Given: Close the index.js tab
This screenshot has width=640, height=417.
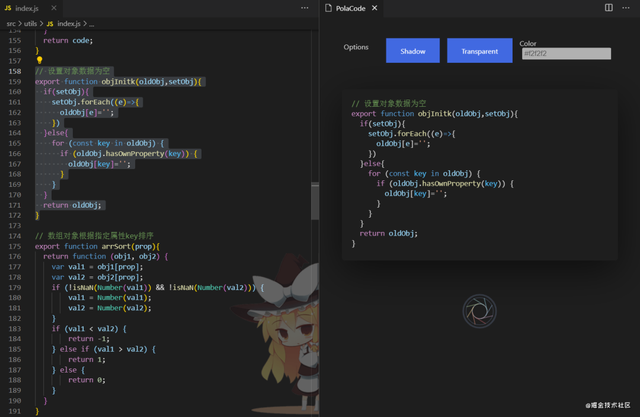Looking at the screenshot, I should coord(54,8).
